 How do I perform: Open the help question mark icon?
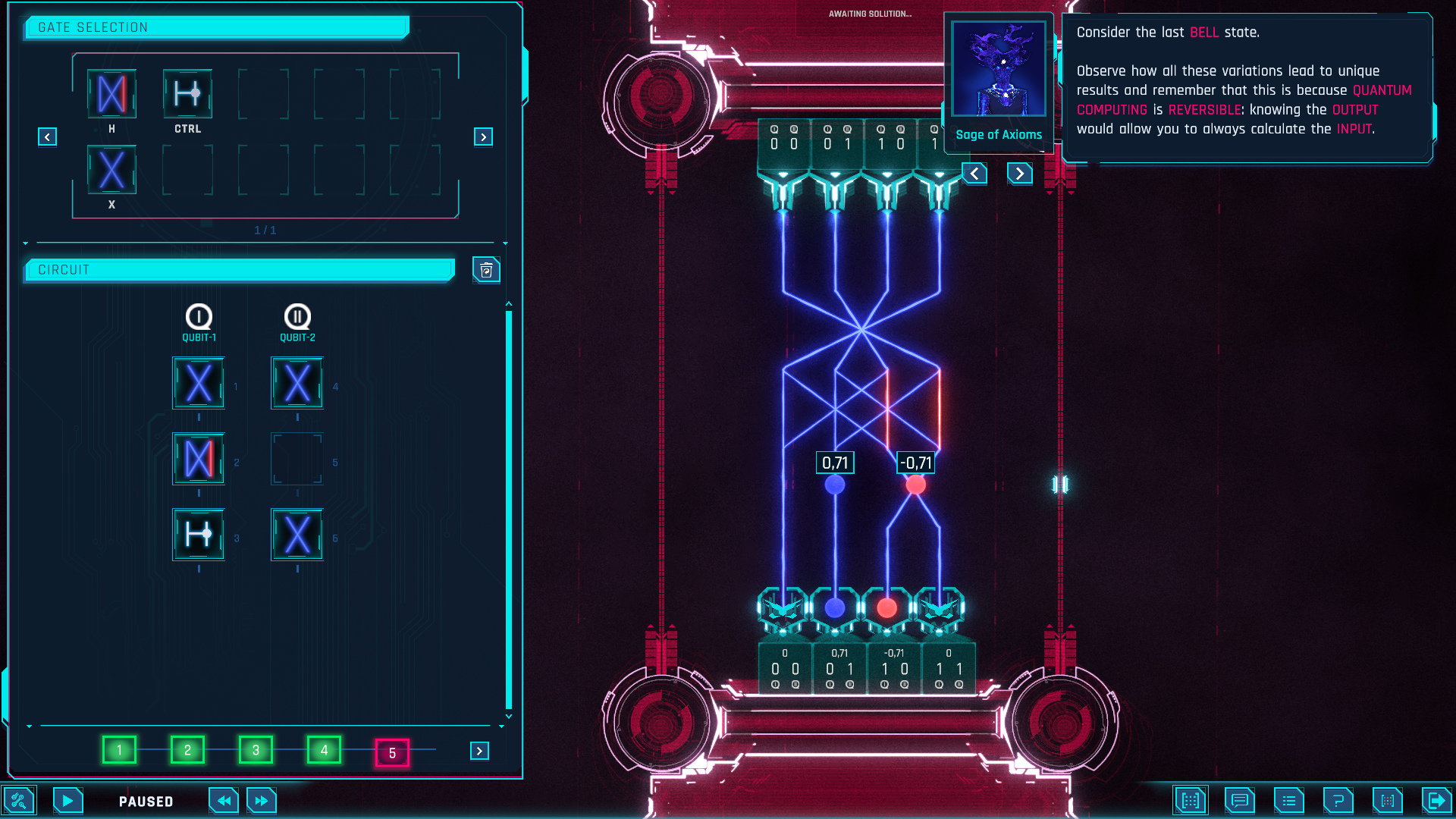point(1338,801)
